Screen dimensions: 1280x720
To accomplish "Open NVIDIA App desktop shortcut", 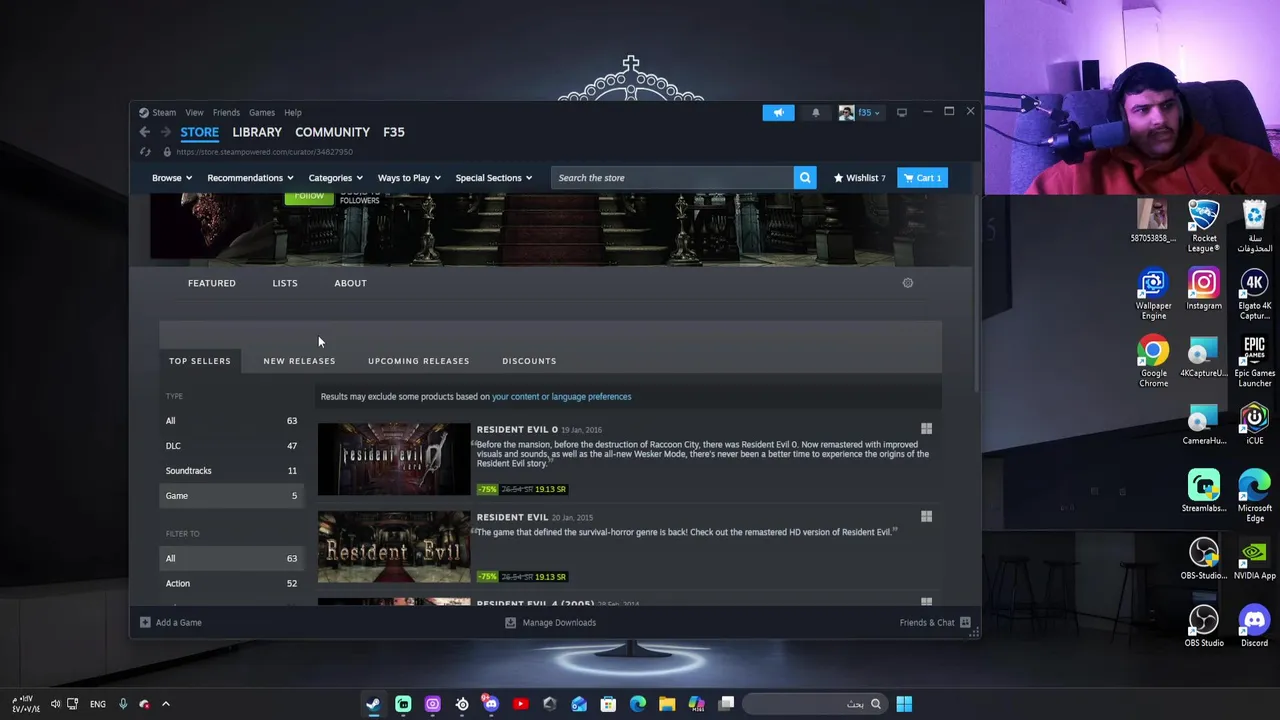I will 1254,559.
